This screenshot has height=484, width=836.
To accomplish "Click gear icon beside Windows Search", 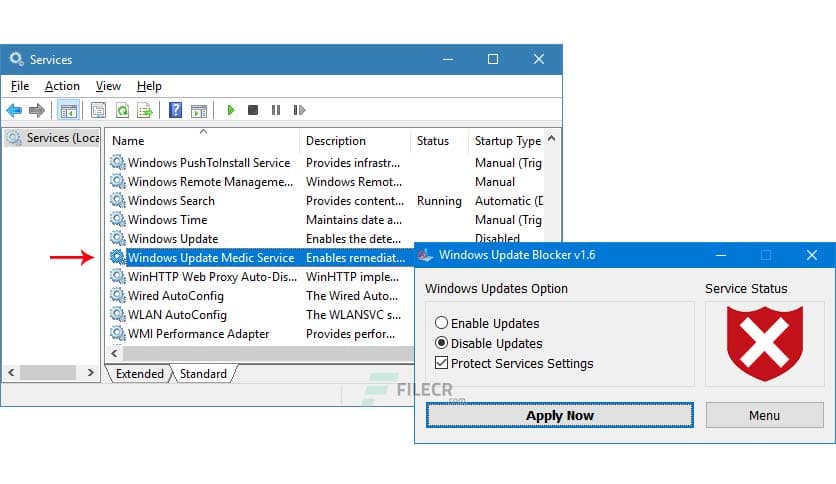I will click(117, 200).
